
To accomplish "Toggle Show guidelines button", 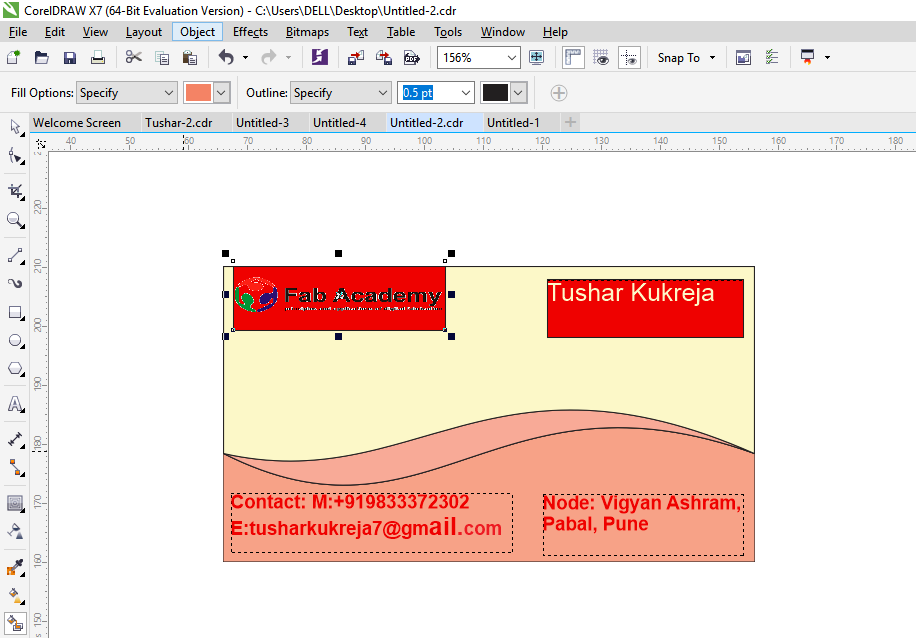I will pyautogui.click(x=629, y=57).
